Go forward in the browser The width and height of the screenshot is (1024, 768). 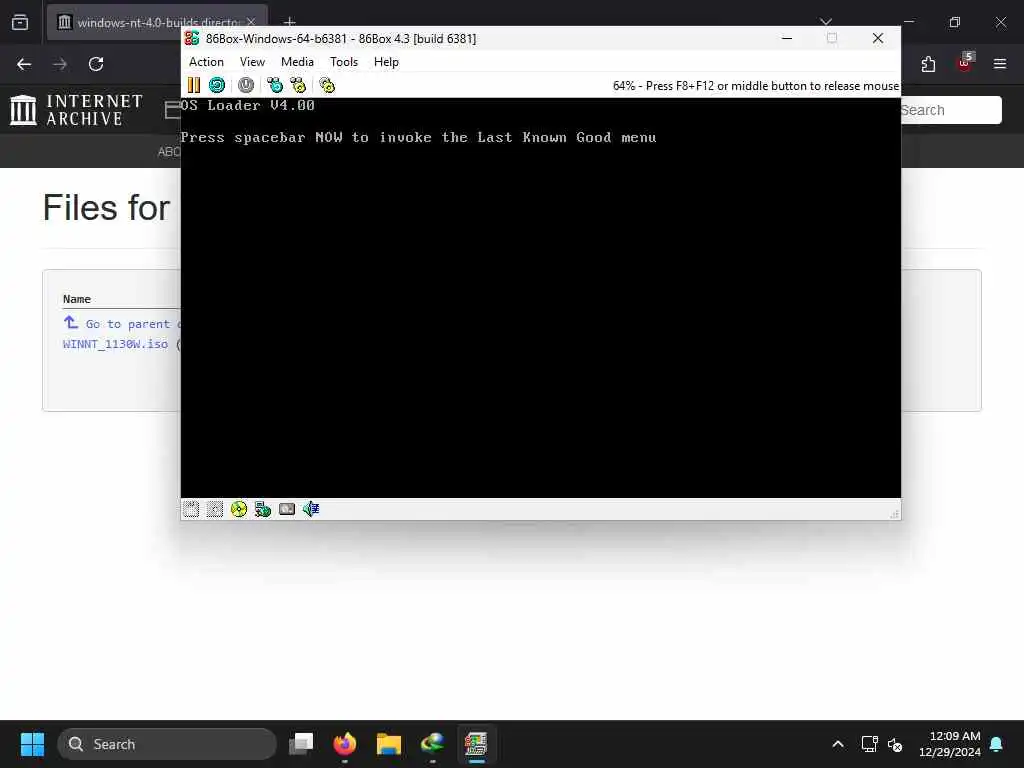60,64
